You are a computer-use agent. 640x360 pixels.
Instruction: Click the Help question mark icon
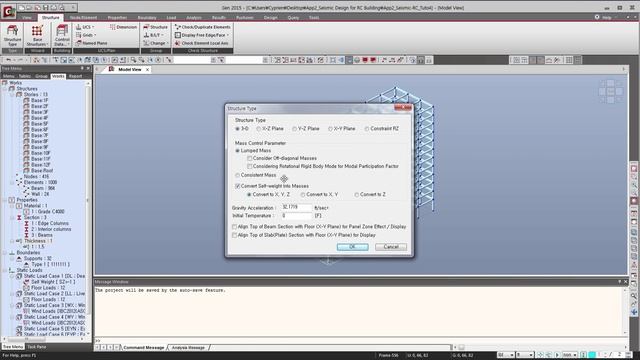coord(597,18)
